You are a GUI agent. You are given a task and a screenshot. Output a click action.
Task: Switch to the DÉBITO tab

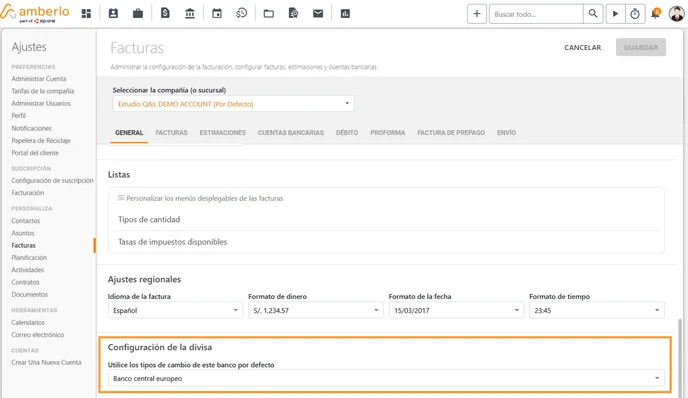(347, 133)
